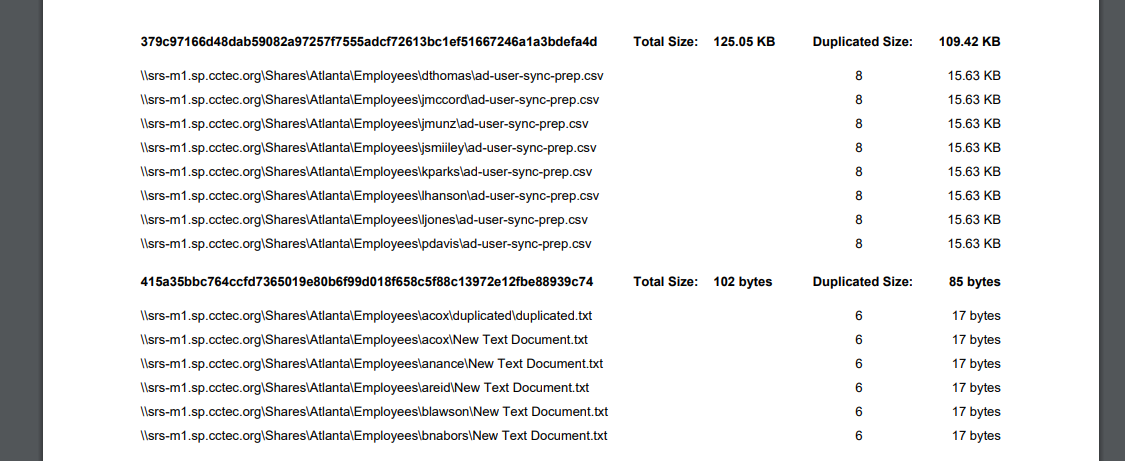Click the ljones ad-user-sync-prep.csv path
Image resolution: width=1125 pixels, height=461 pixels.
point(364,220)
